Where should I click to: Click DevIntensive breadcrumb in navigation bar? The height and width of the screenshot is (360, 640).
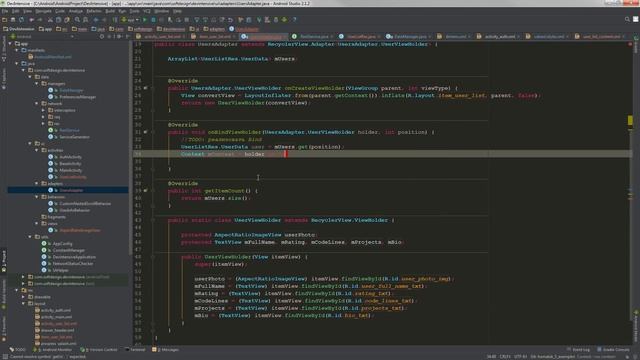[x=18, y=29]
